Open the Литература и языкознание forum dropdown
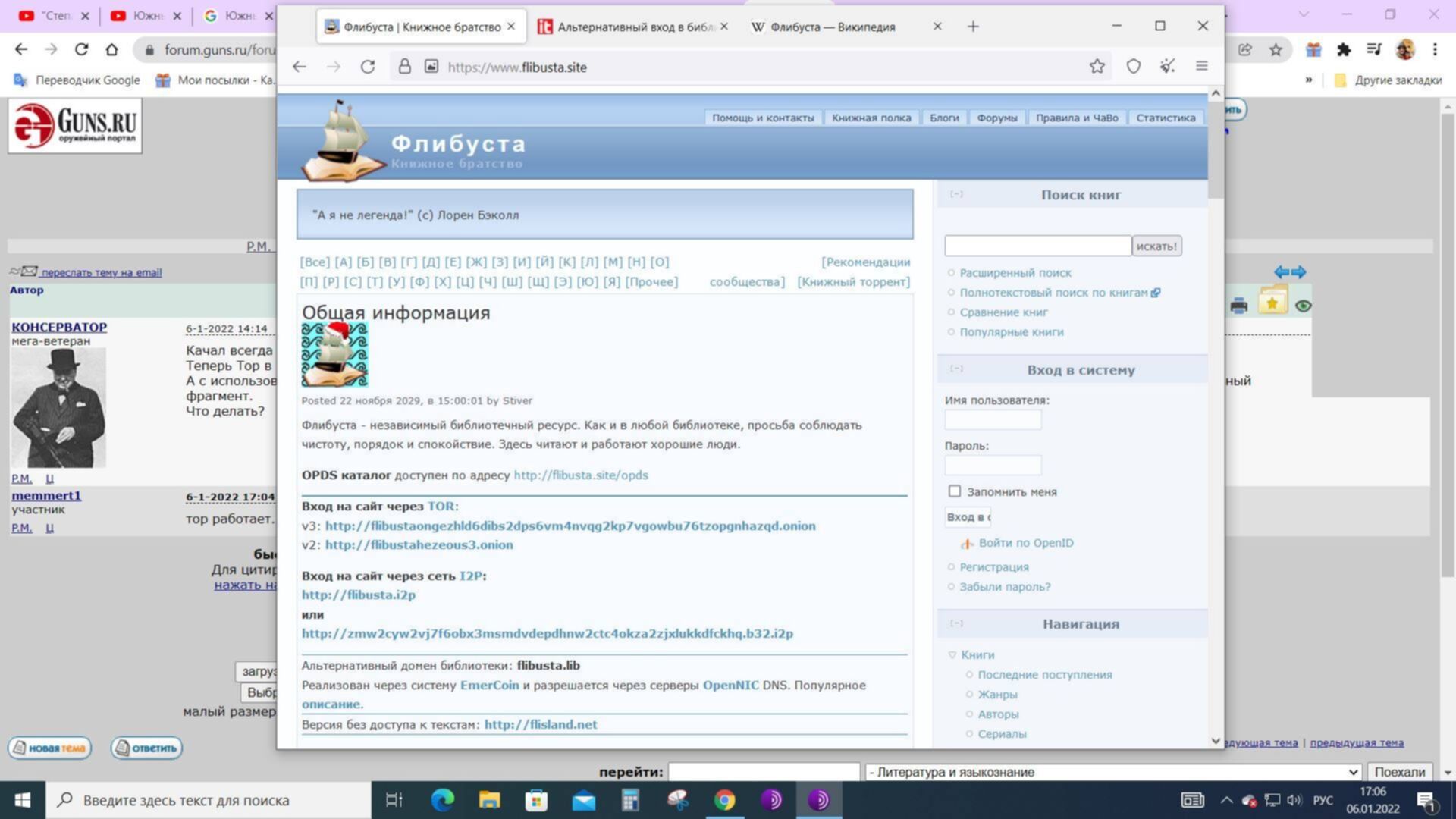 coord(1112,772)
